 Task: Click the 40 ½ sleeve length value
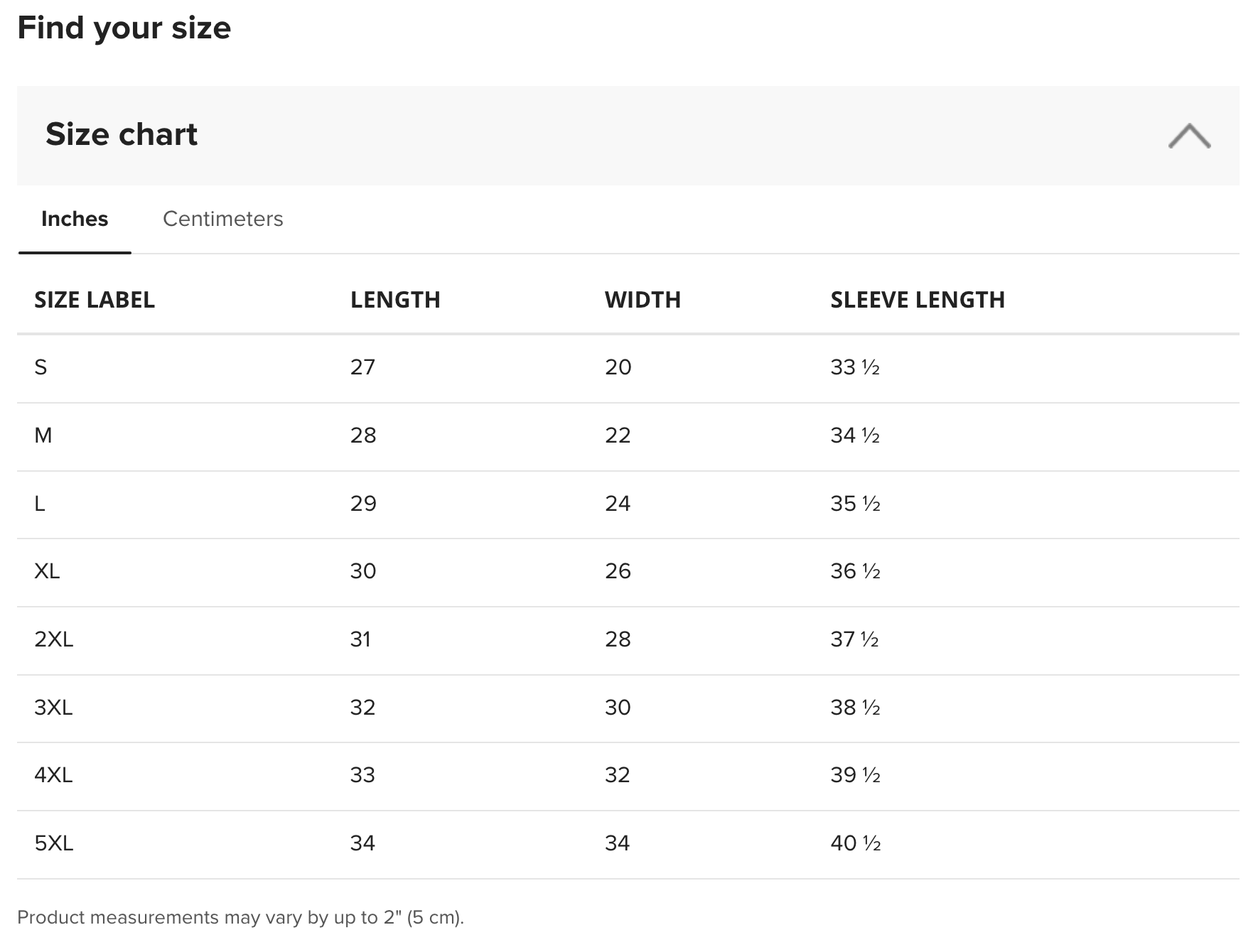click(855, 843)
